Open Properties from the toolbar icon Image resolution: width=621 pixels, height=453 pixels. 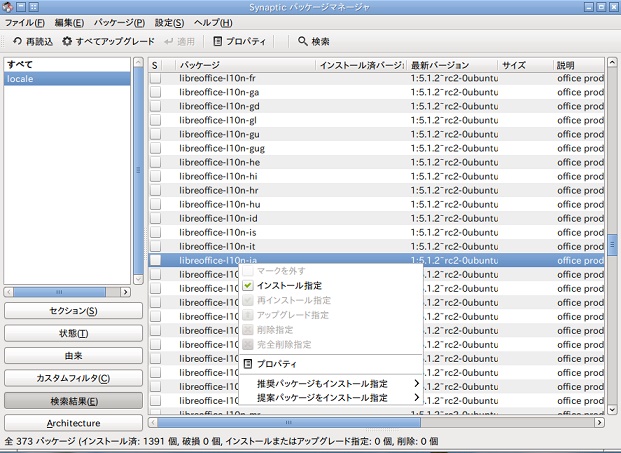pos(217,41)
